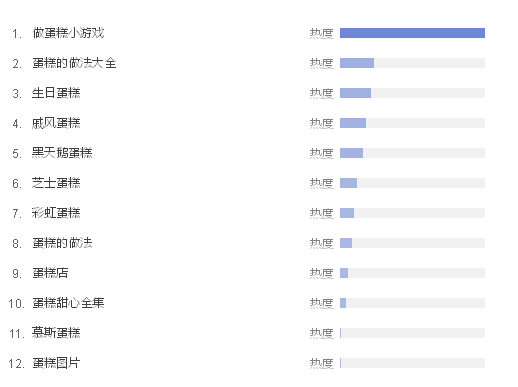
Task: Open the 蛋糕店 keyword link
Action: [x=50, y=273]
